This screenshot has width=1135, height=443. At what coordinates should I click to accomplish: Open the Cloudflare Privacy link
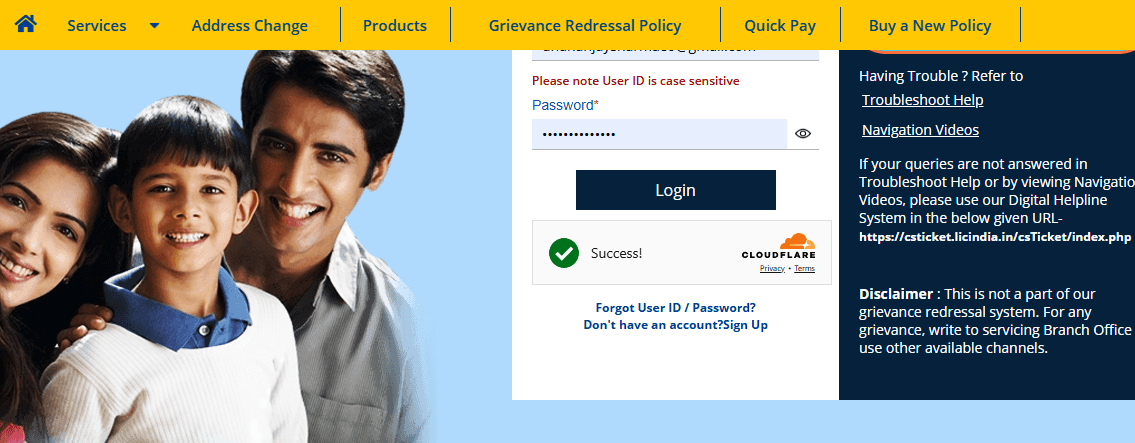pyautogui.click(x=772, y=269)
